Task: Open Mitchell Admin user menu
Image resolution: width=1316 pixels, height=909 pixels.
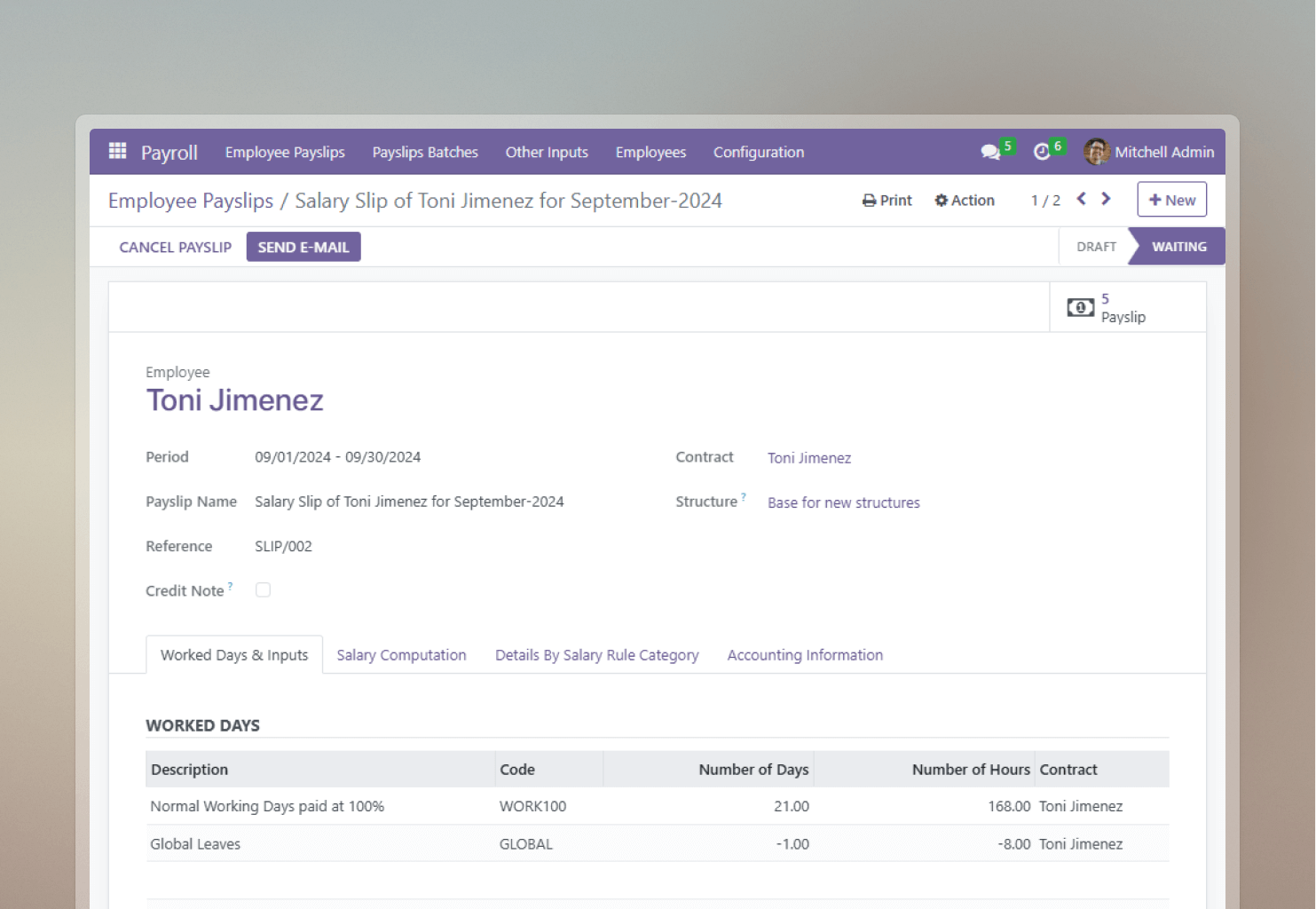Action: [x=1148, y=152]
